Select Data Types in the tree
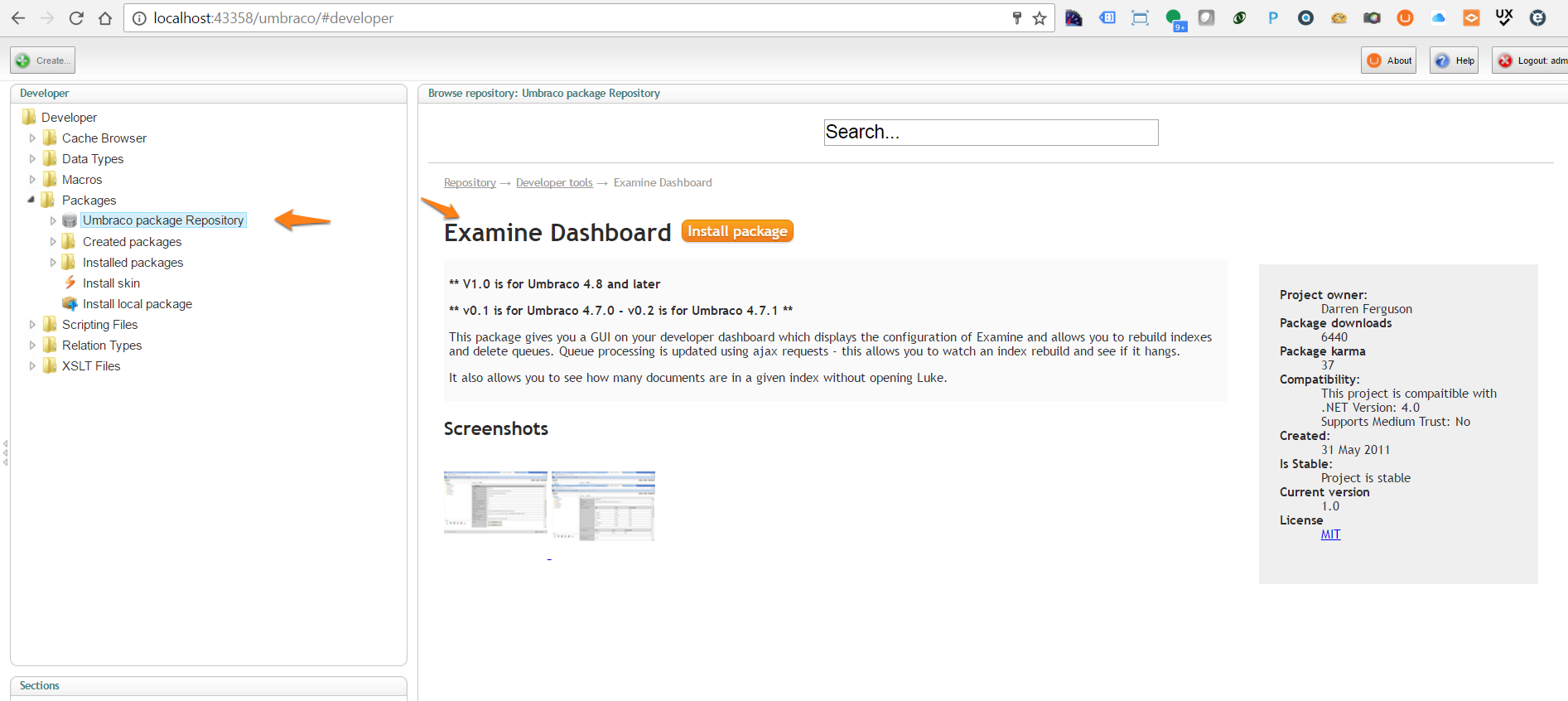The image size is (1568, 701). coord(93,159)
